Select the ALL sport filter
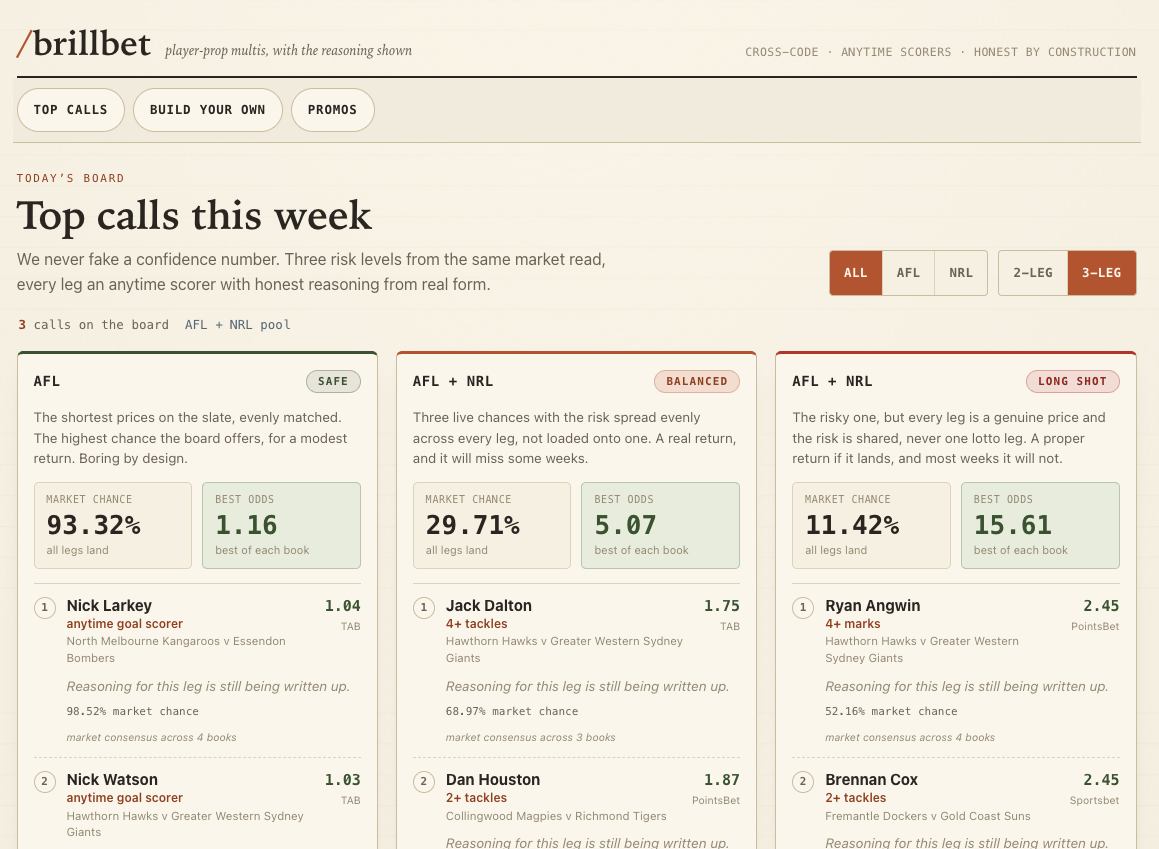 (x=855, y=273)
